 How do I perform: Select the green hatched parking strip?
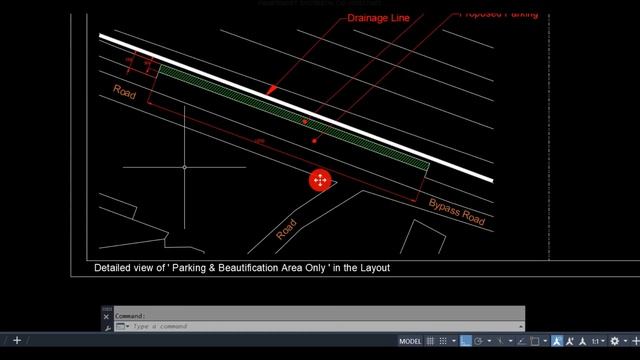point(294,117)
